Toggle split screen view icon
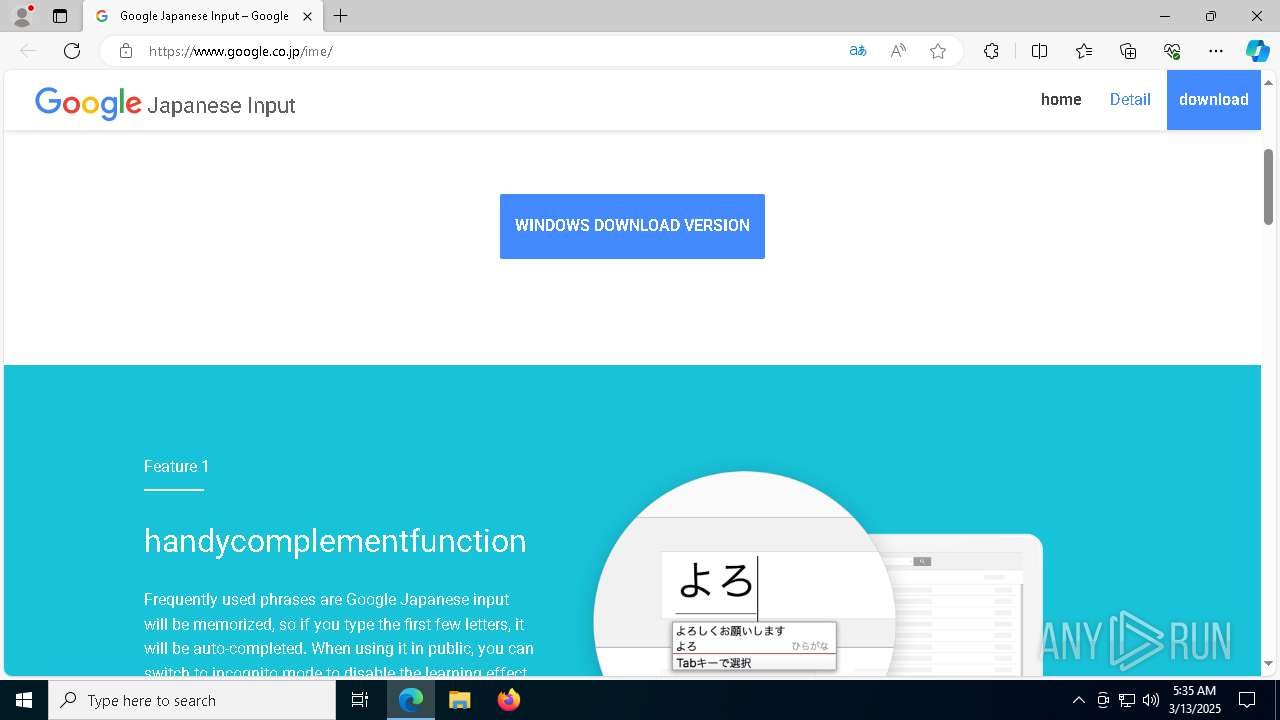 pos(1039,51)
